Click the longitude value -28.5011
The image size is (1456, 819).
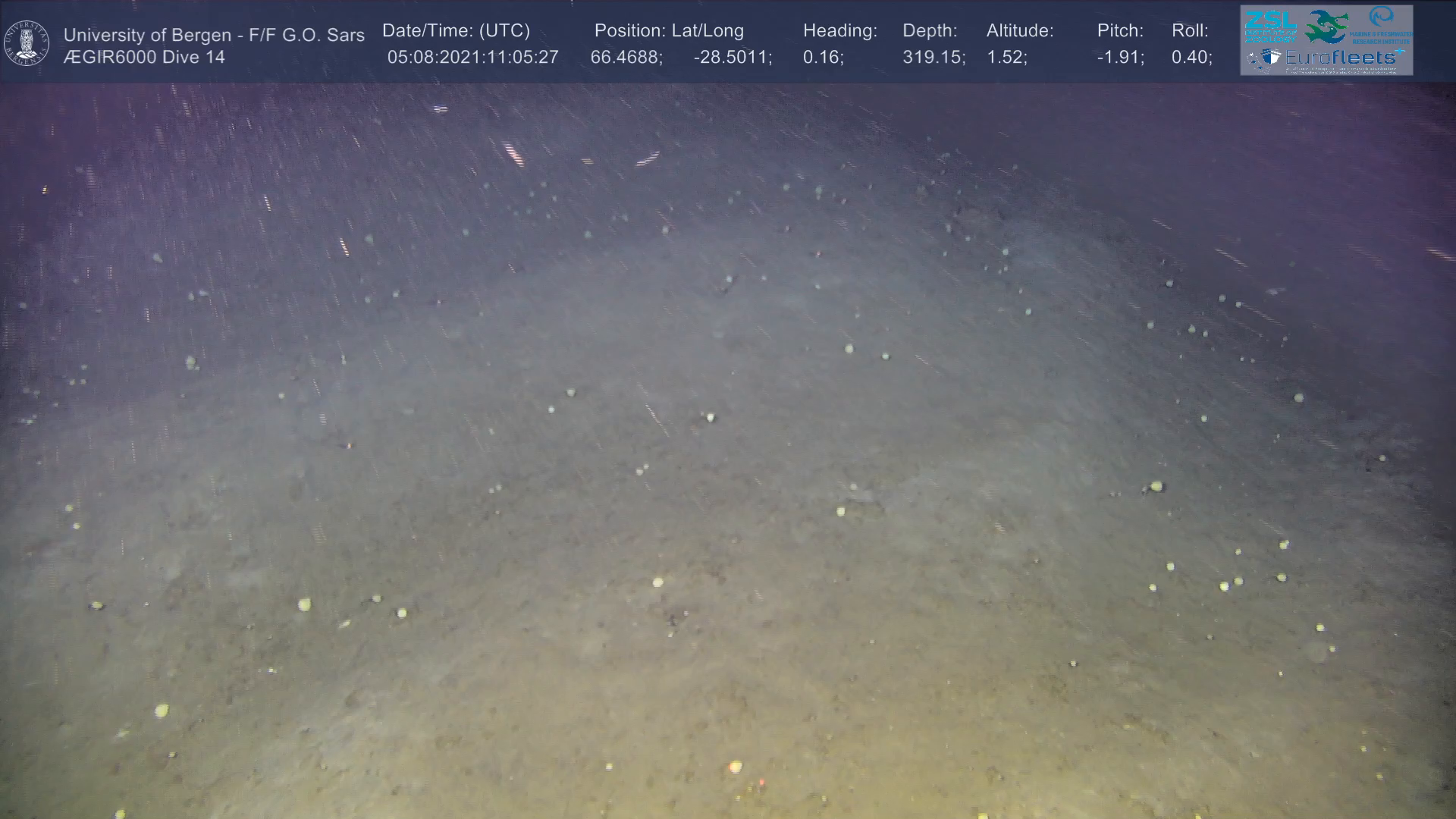pos(733,58)
